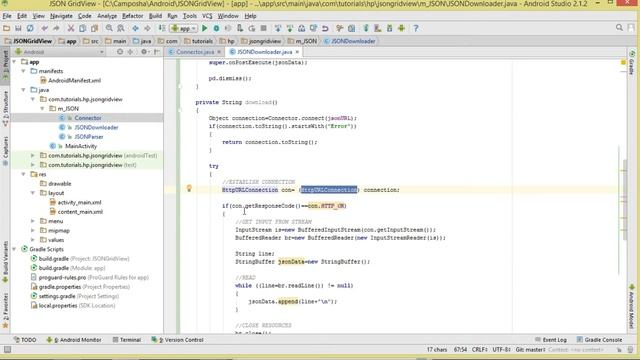Screen dimensions: 640x360
Task: Select JSONParser class in project tree
Action: (x=89, y=137)
